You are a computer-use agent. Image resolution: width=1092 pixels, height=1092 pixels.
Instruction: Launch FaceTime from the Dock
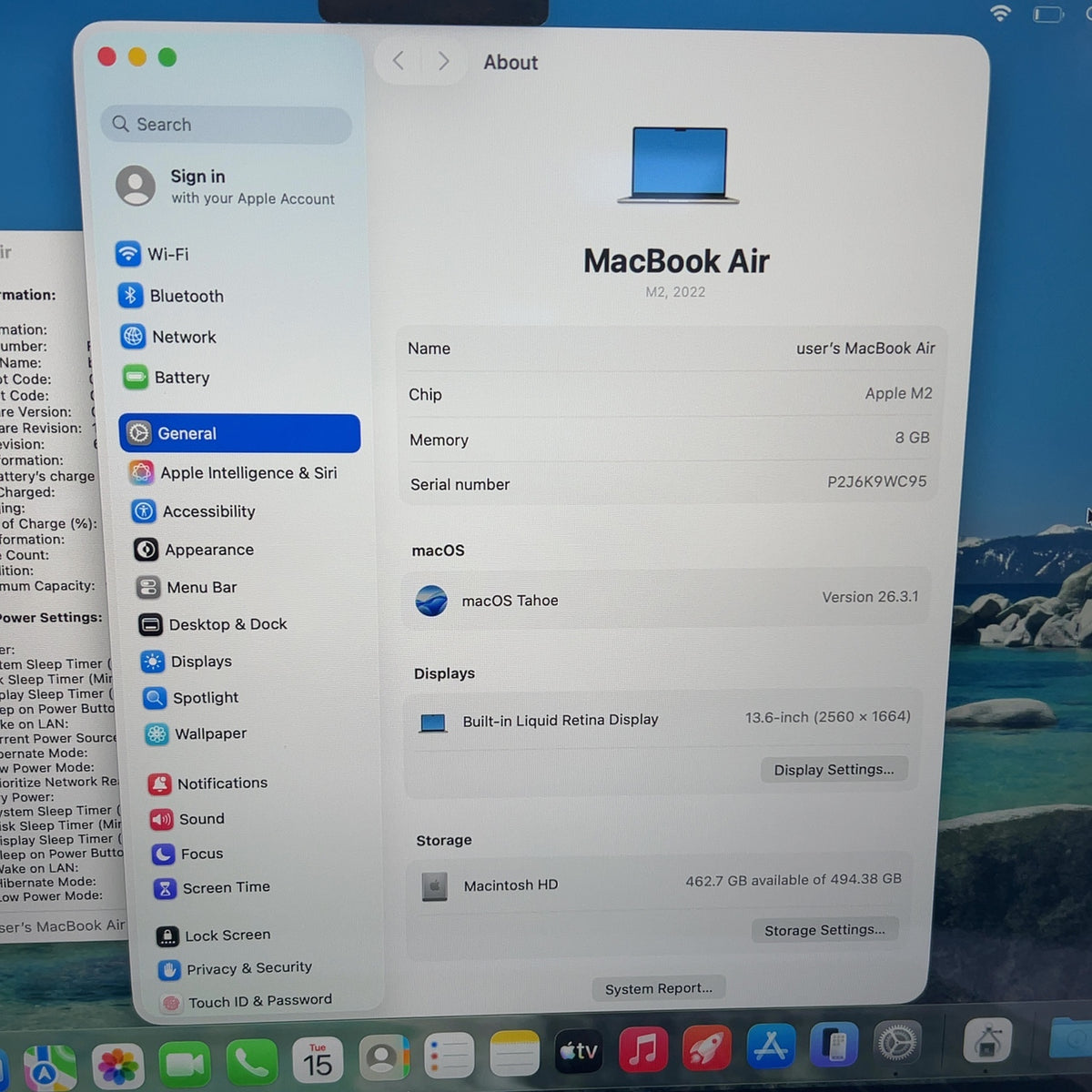click(x=185, y=1064)
